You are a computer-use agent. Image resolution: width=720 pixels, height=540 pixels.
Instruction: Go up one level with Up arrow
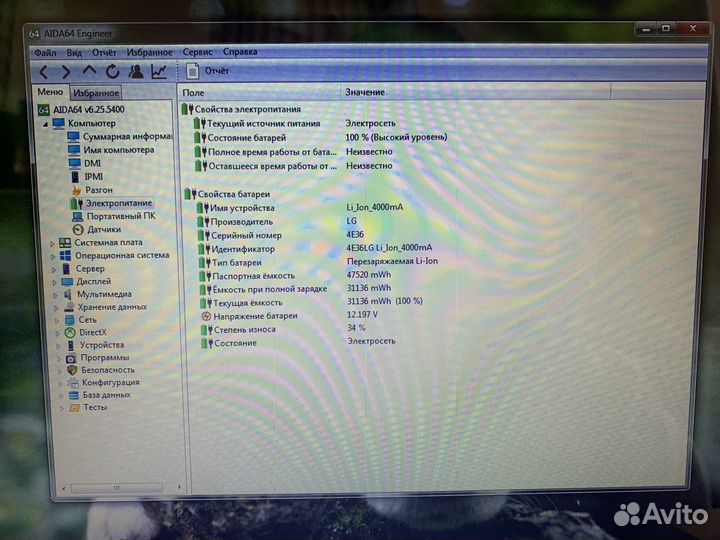point(89,71)
